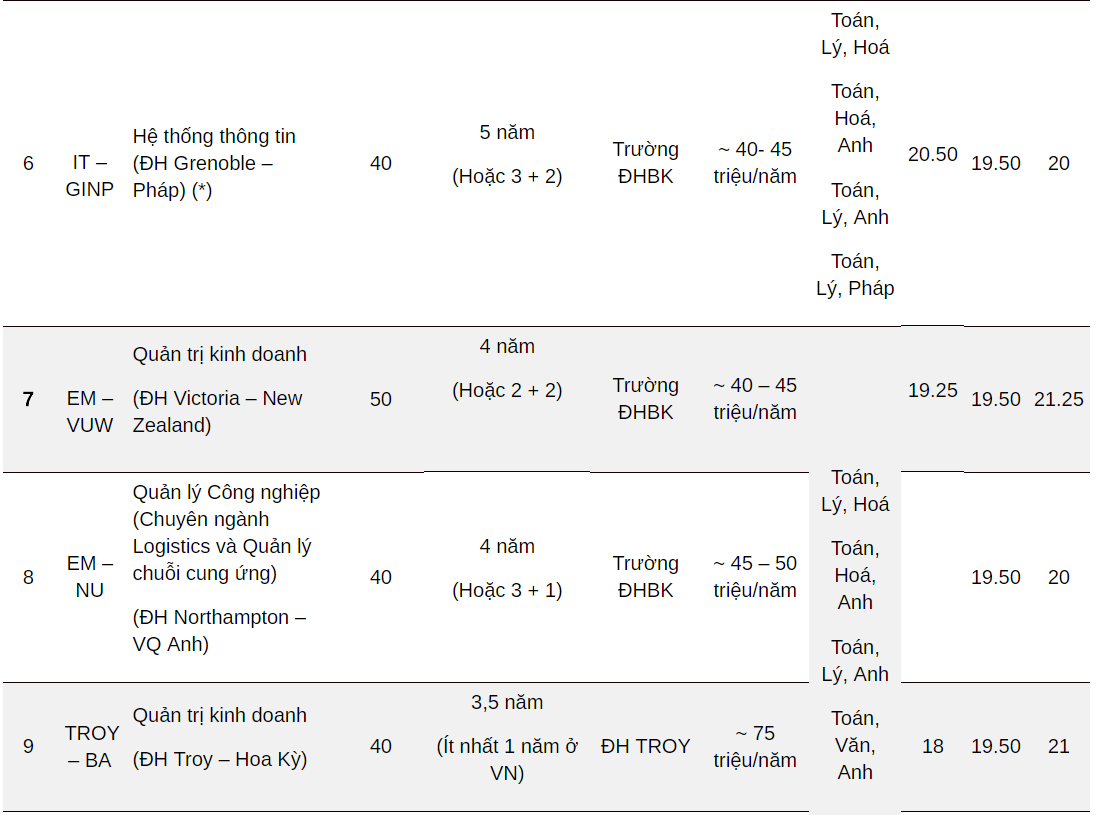Select the "Hệ thống thông tin" program name
Viewport: 1099px width, 815px height.
(x=214, y=136)
